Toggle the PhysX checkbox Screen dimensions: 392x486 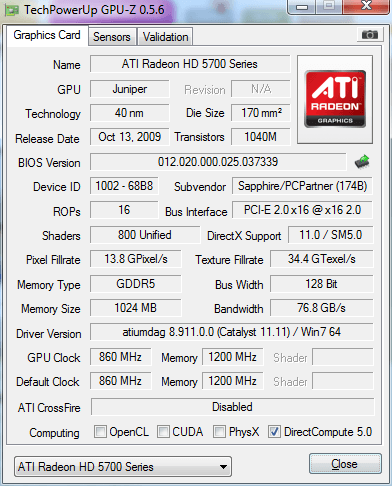click(219, 431)
